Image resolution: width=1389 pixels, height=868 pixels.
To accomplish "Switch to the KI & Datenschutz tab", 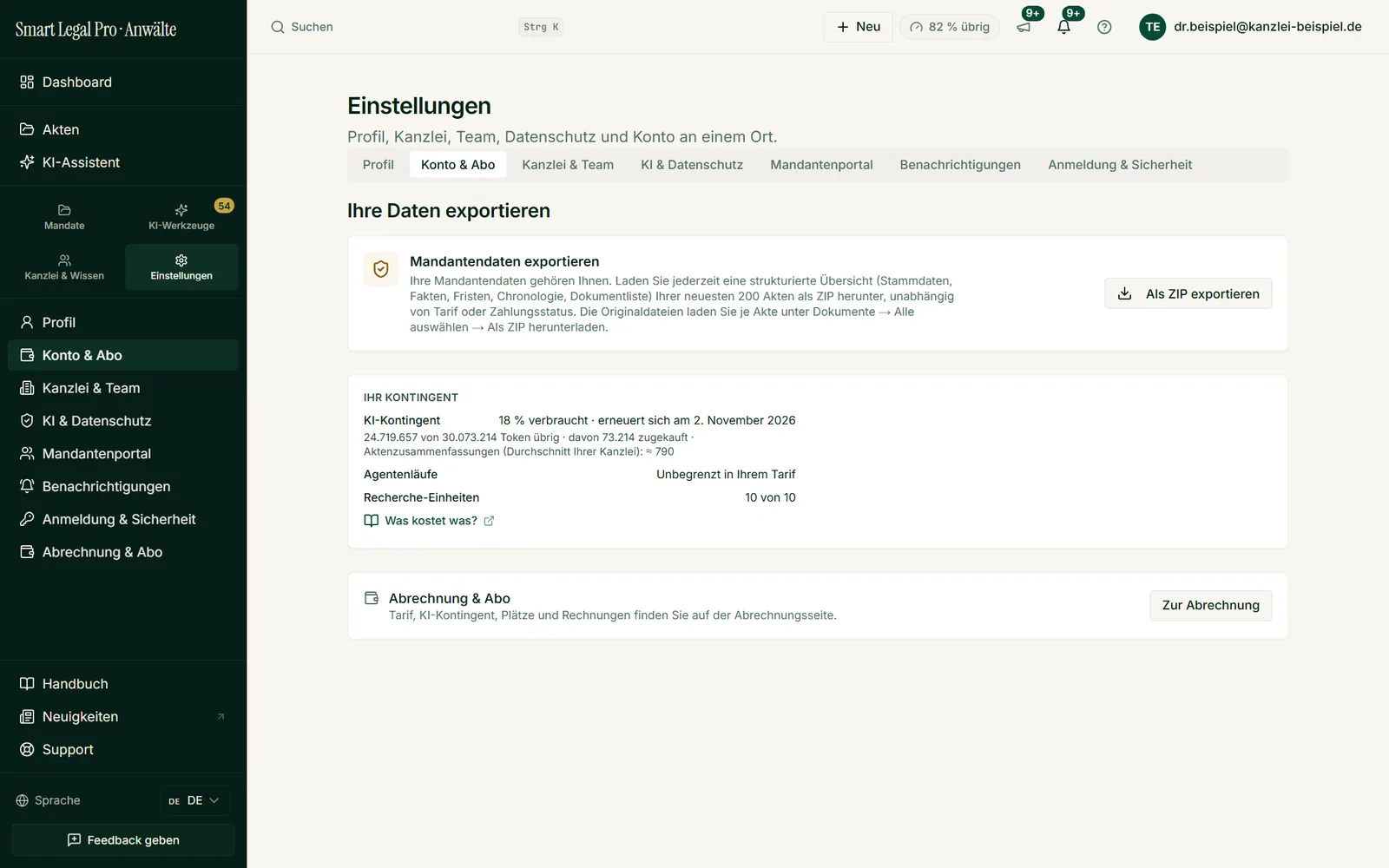I will pyautogui.click(x=692, y=165).
